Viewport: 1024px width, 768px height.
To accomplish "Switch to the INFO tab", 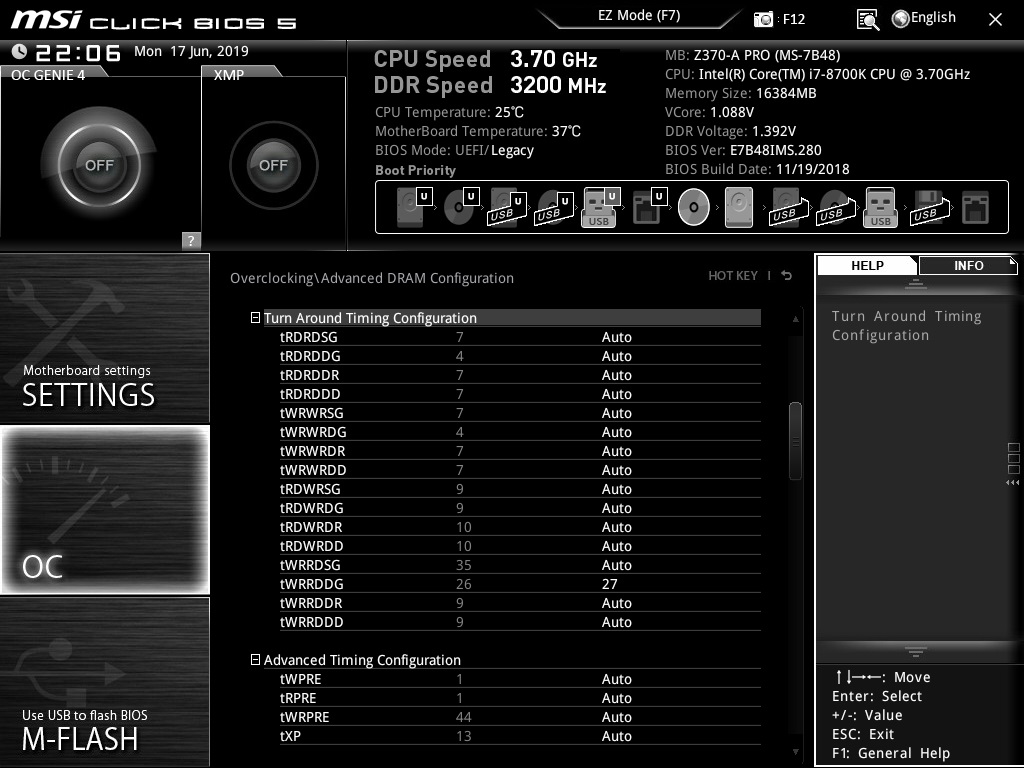I will click(x=968, y=266).
